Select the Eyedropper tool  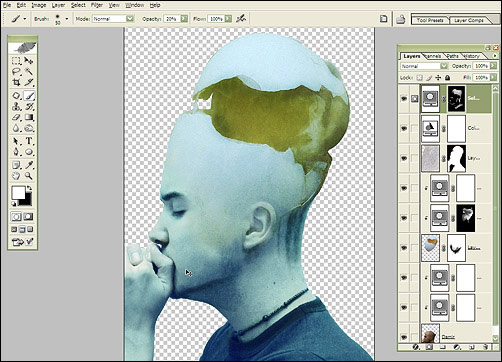29,165
